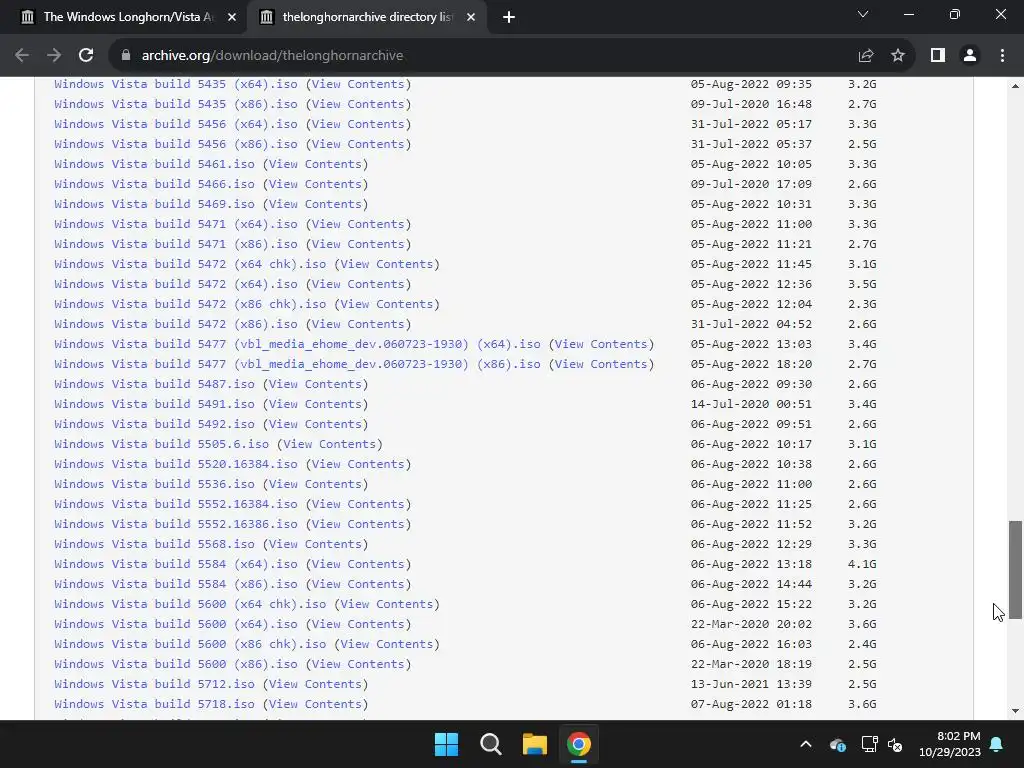Download Windows Vista build 5568.iso
Viewport: 1024px width, 768px height.
coord(154,544)
